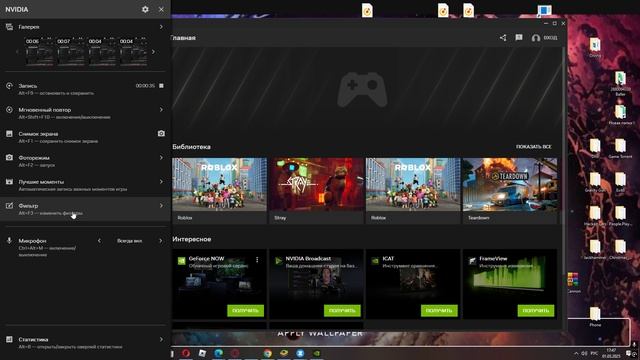
Task: Open the Фильтр filter chevron
Action: coord(161,205)
